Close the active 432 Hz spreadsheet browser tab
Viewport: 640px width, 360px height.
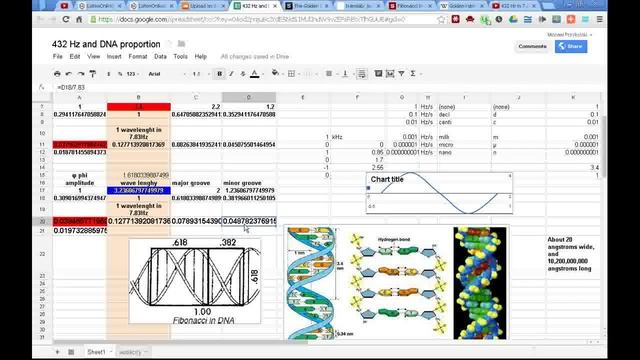(275, 6)
